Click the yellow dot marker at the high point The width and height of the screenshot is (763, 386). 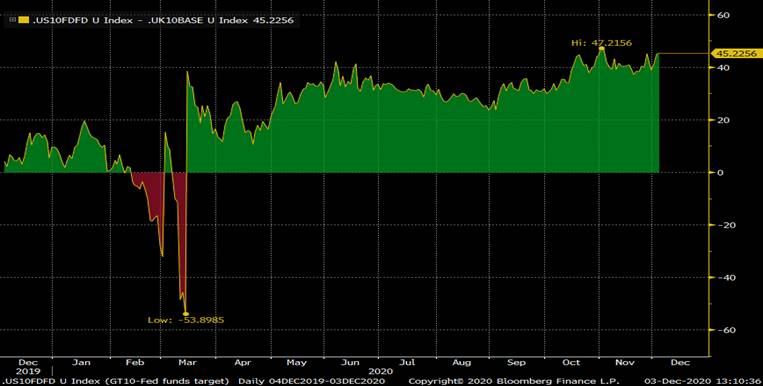pyautogui.click(x=602, y=49)
